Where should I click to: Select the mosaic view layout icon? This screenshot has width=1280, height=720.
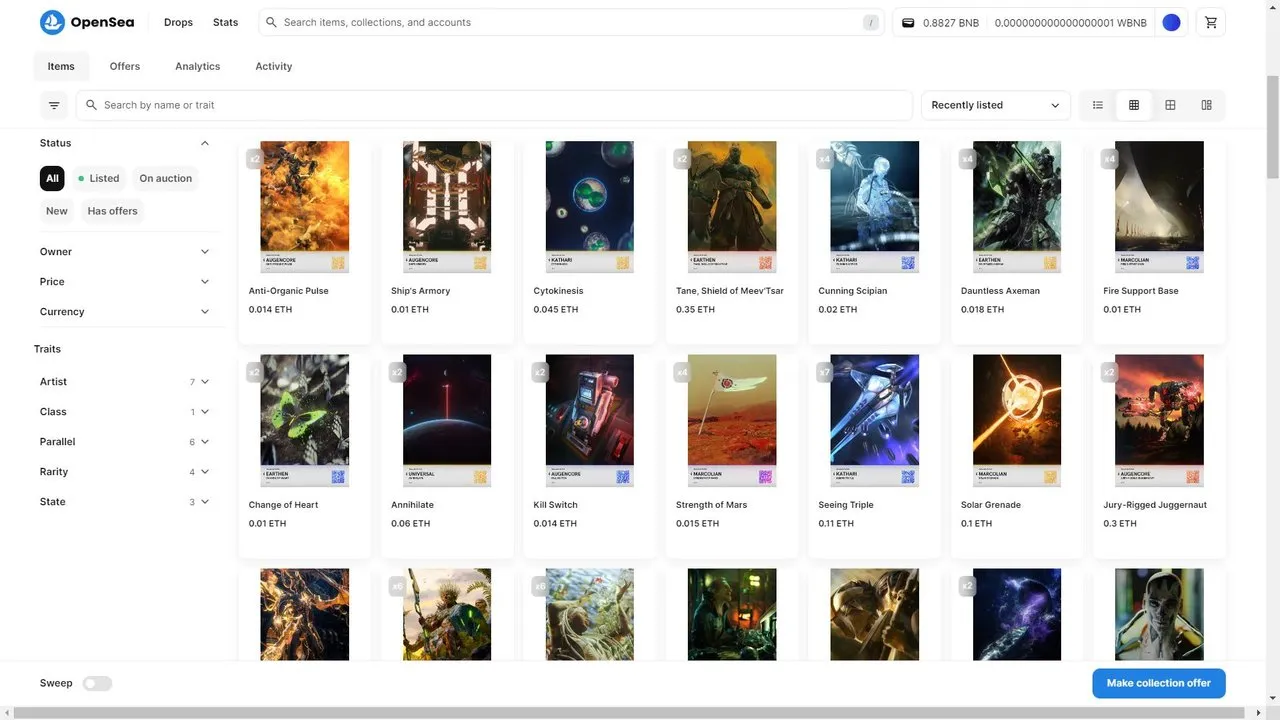[1206, 105]
